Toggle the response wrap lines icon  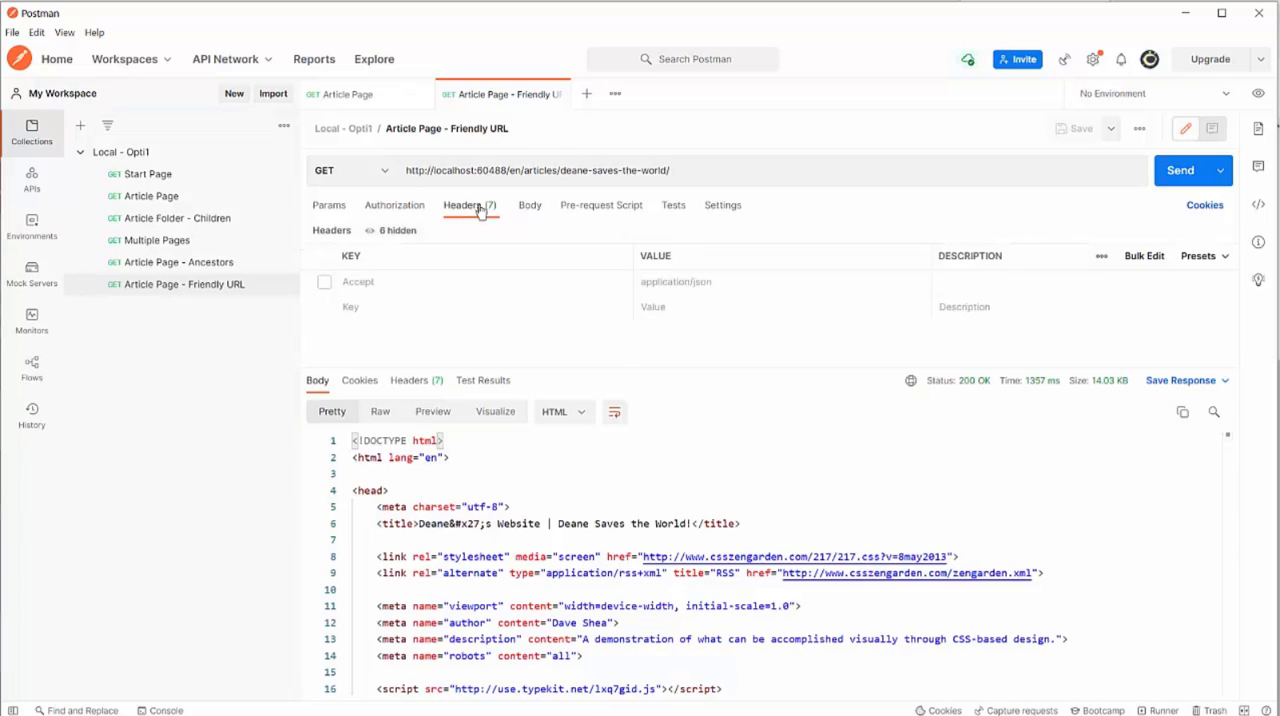[x=614, y=412]
